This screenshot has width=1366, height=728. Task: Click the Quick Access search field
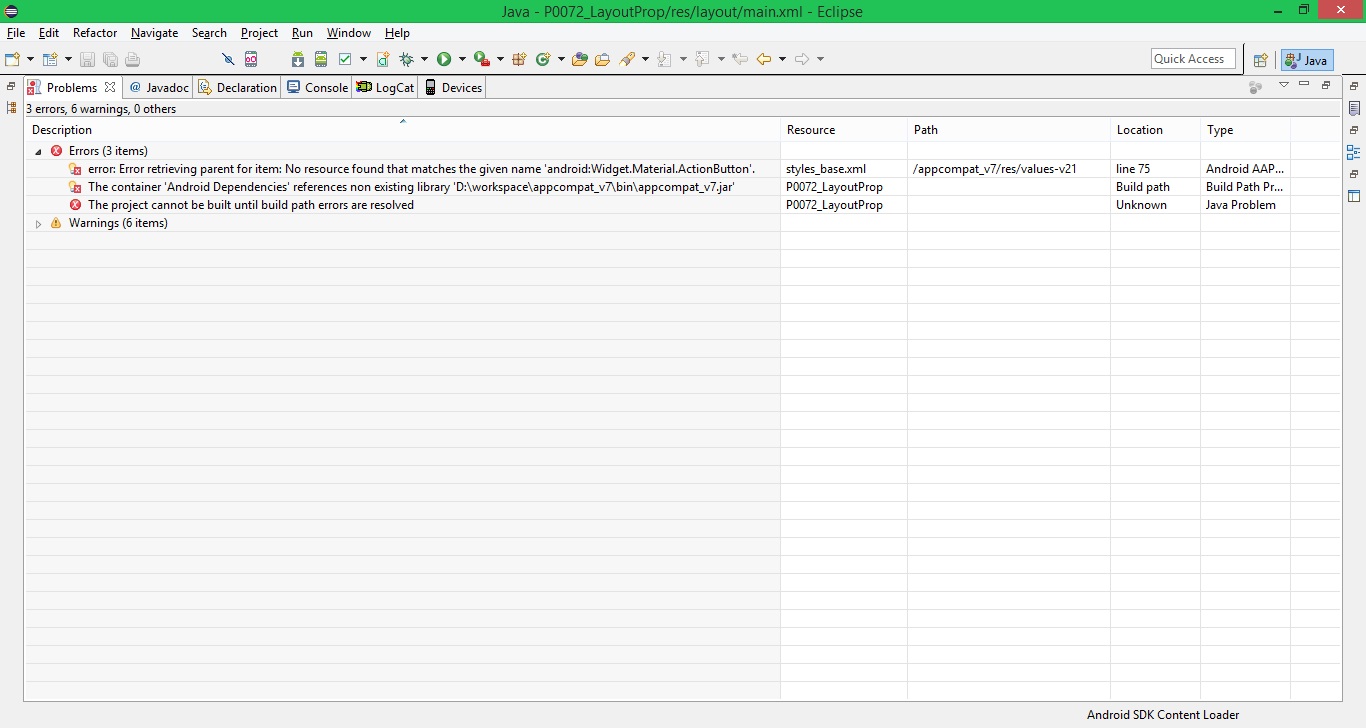click(1193, 59)
